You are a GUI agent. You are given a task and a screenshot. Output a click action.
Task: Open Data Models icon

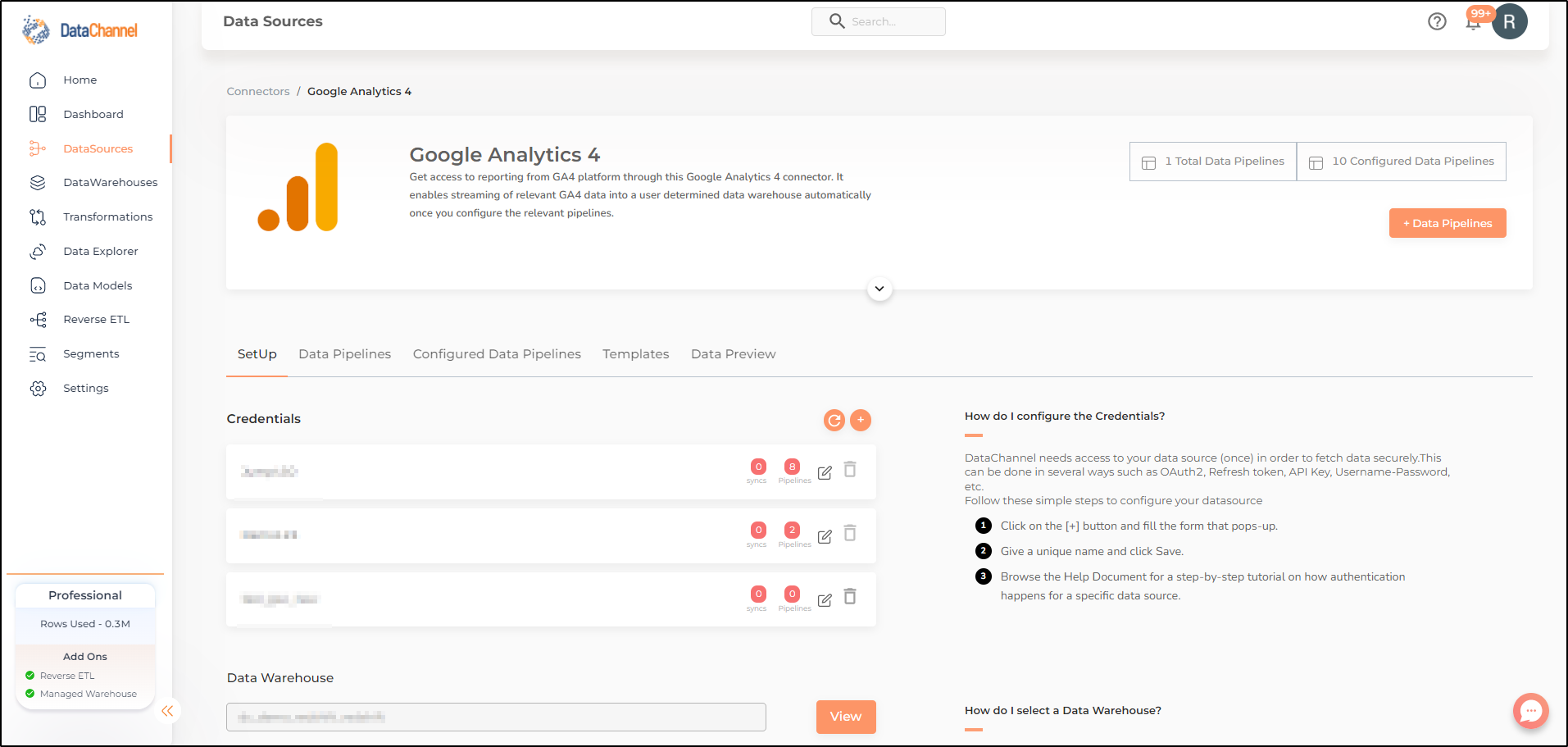38,285
